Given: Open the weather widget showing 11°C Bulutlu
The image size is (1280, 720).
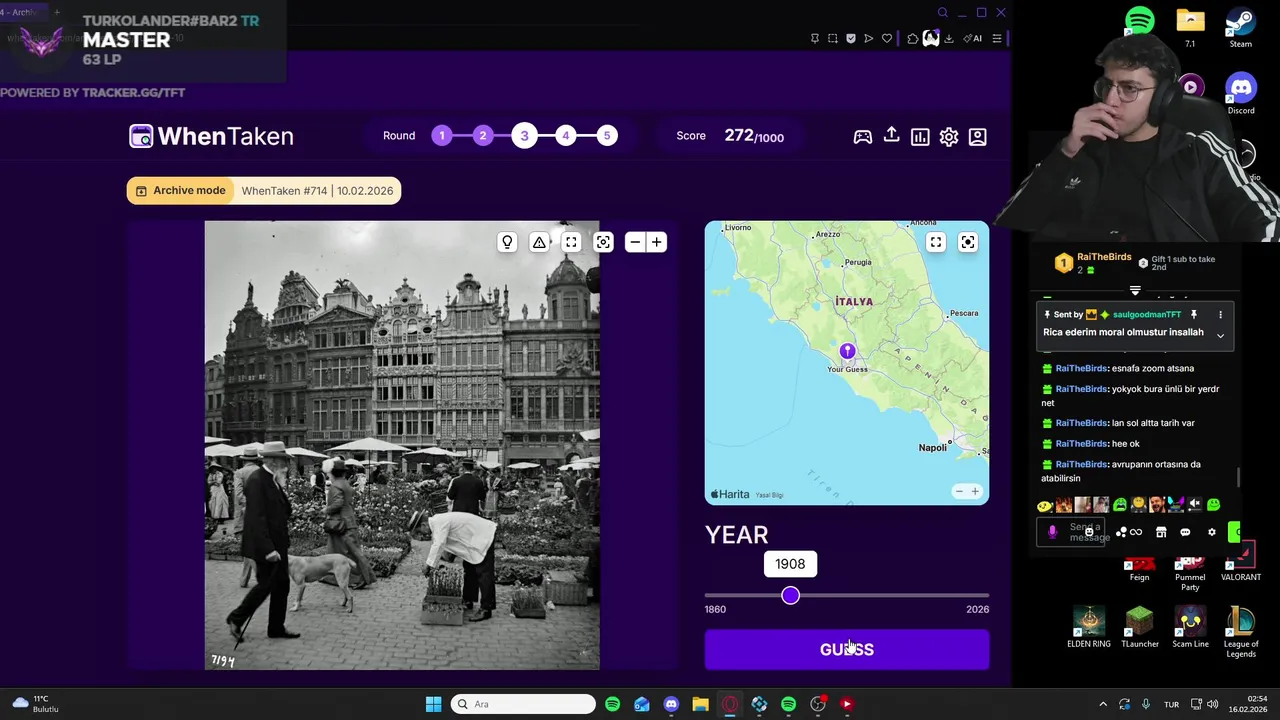Looking at the screenshot, I should coord(36,704).
